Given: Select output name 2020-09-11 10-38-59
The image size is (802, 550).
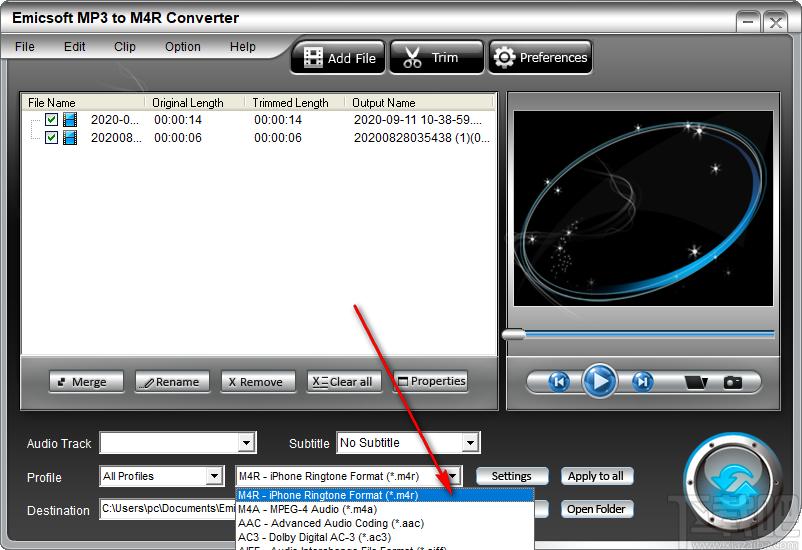Looking at the screenshot, I should coord(417,120).
